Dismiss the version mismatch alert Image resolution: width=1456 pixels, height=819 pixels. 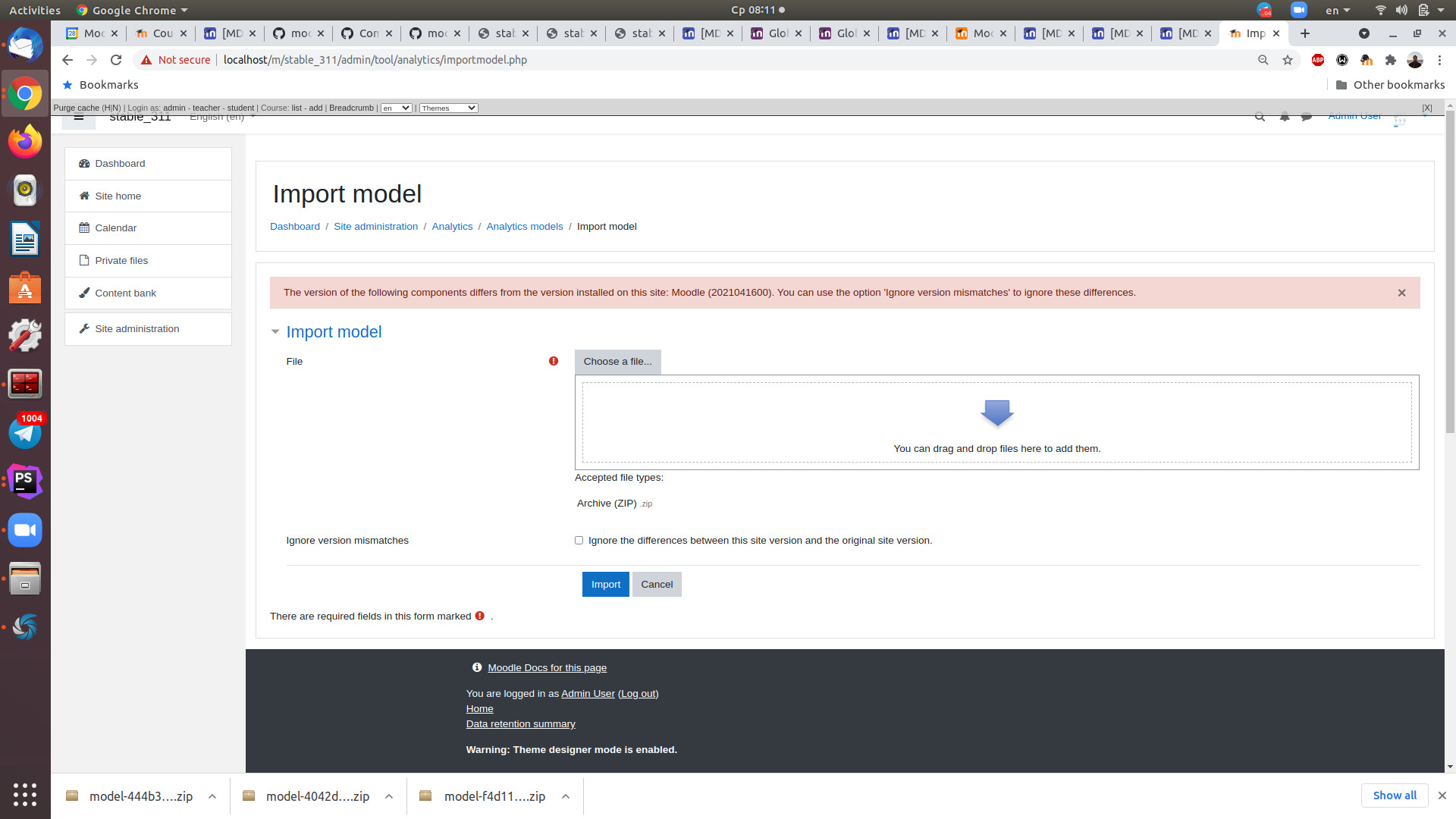point(1401,293)
